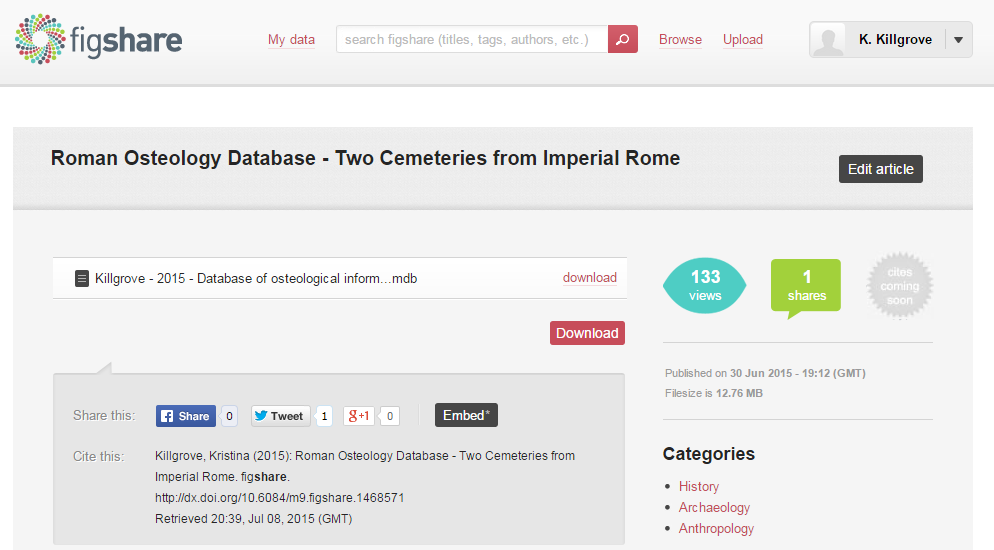The width and height of the screenshot is (994, 550).
Task: Click the download link beside the file name
Action: pos(589,278)
